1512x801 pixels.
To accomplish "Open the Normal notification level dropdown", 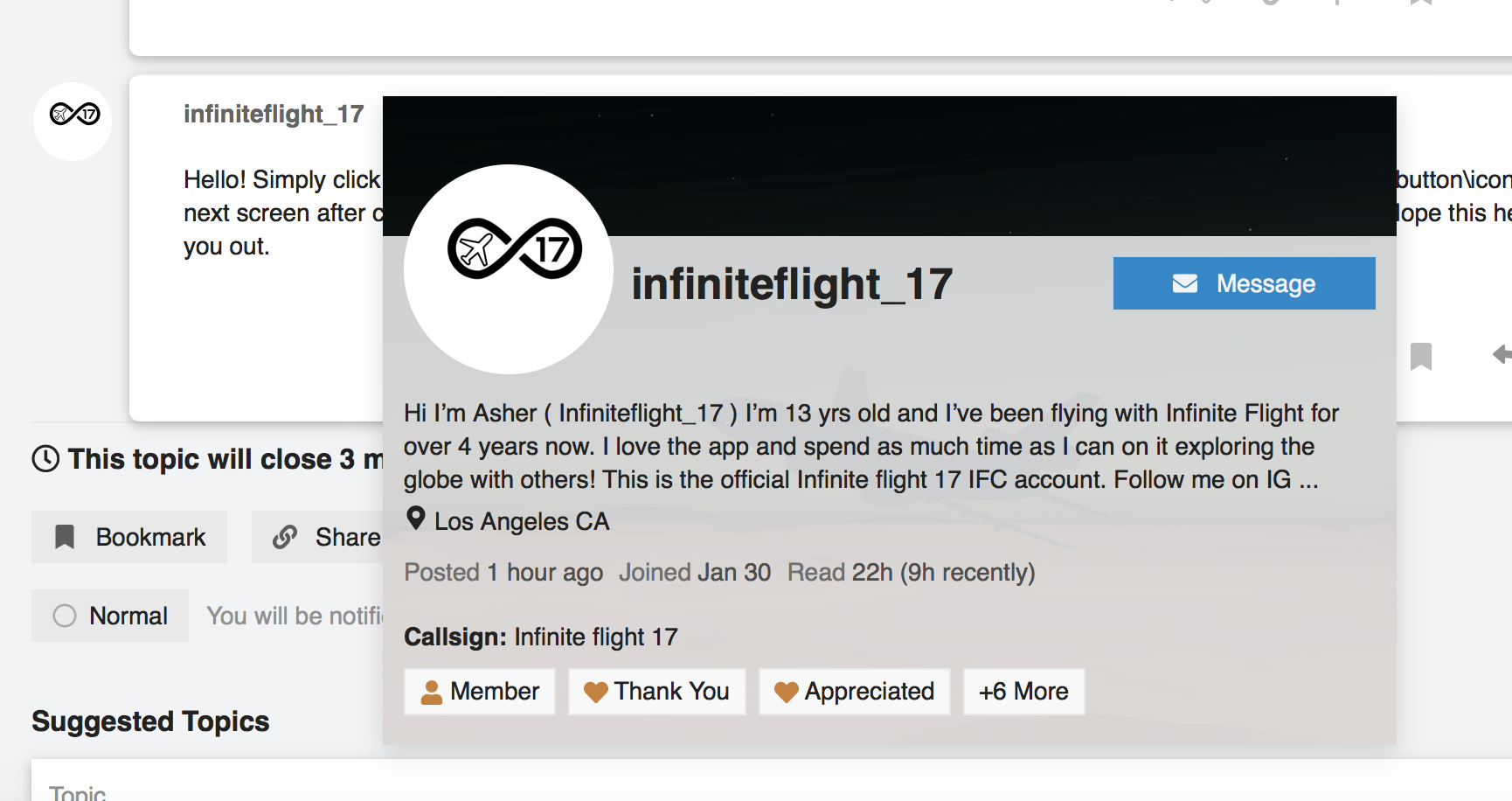I will coord(110,616).
